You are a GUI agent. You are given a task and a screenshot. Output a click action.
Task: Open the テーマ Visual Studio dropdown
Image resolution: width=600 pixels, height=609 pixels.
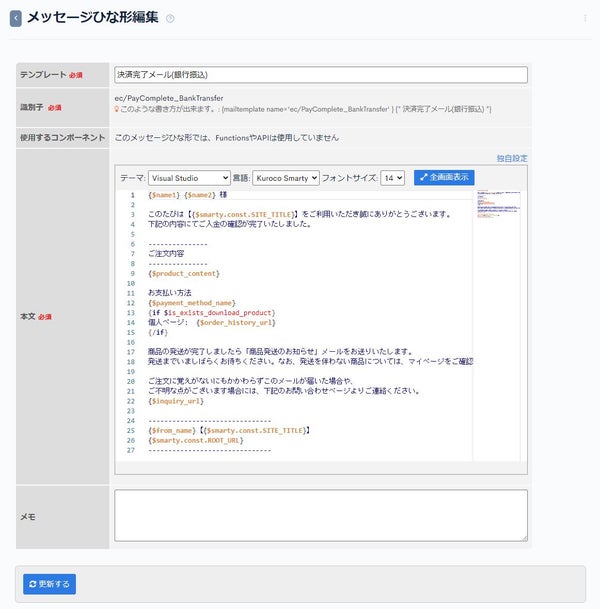189,178
